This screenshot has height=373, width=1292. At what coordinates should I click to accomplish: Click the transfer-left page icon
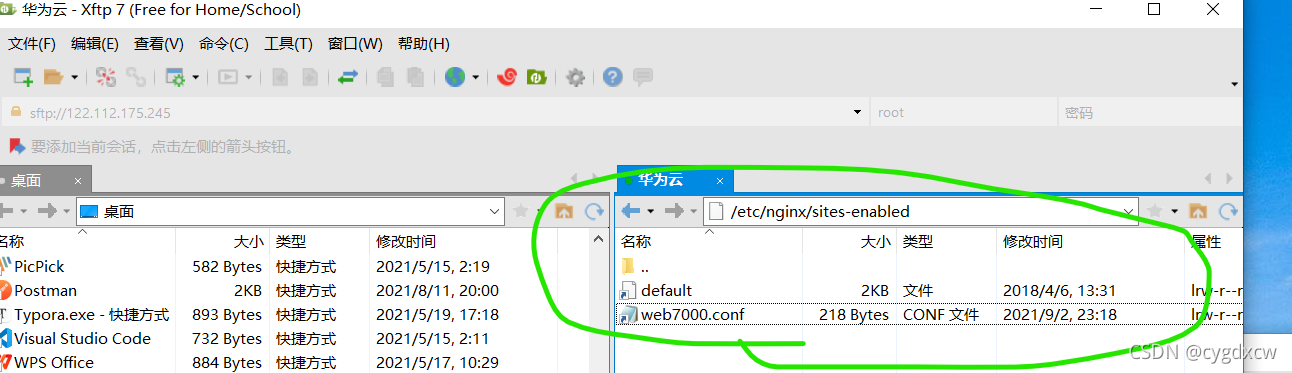281,77
